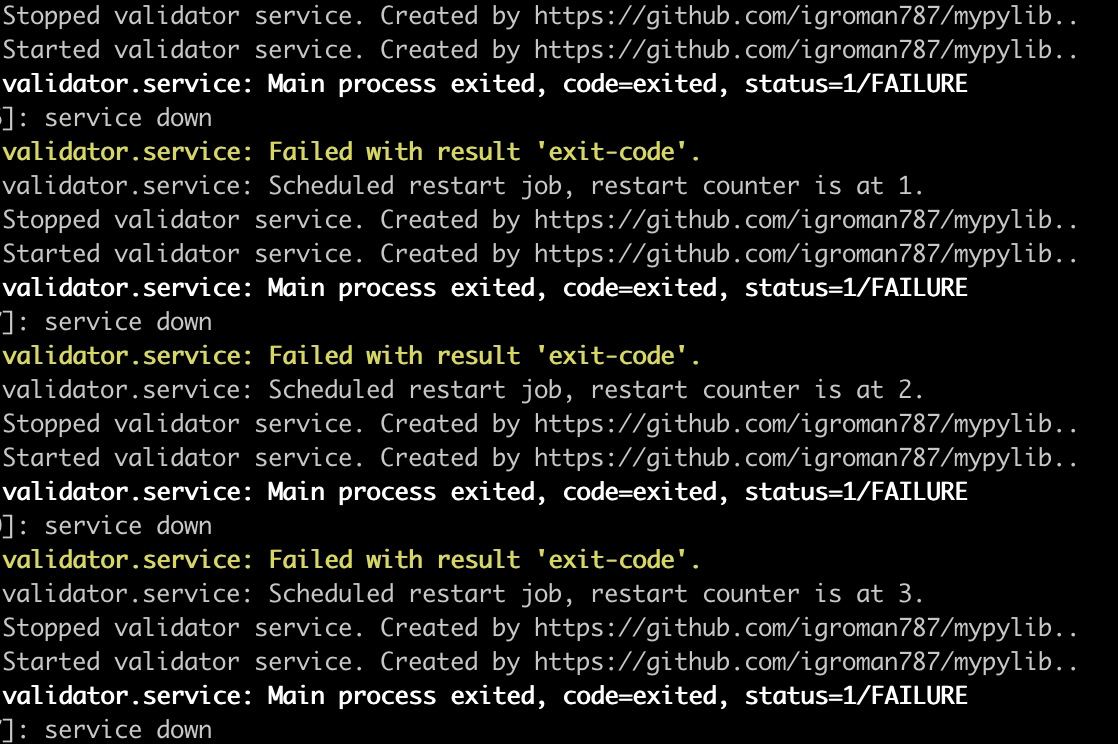Image resolution: width=1118 pixels, height=744 pixels.
Task: Open the github link in the bottommost Started line
Action: (x=806, y=663)
